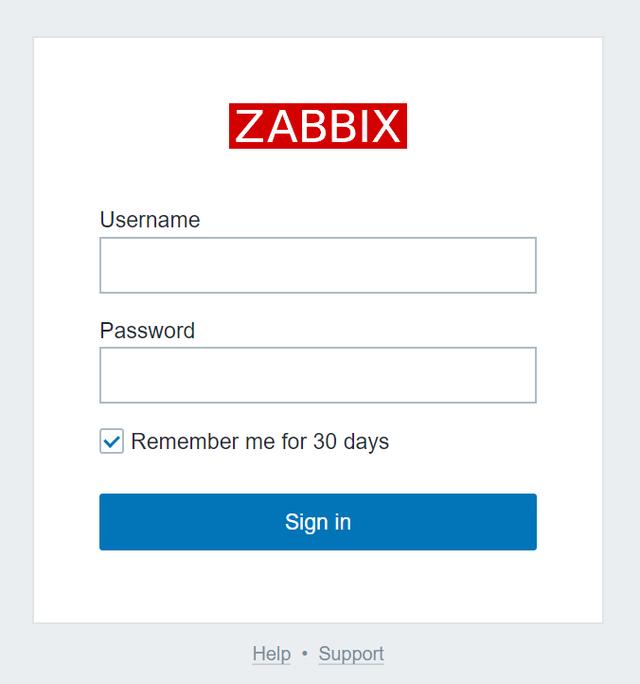640x684 pixels.
Task: Open the Support link
Action: click(x=351, y=654)
